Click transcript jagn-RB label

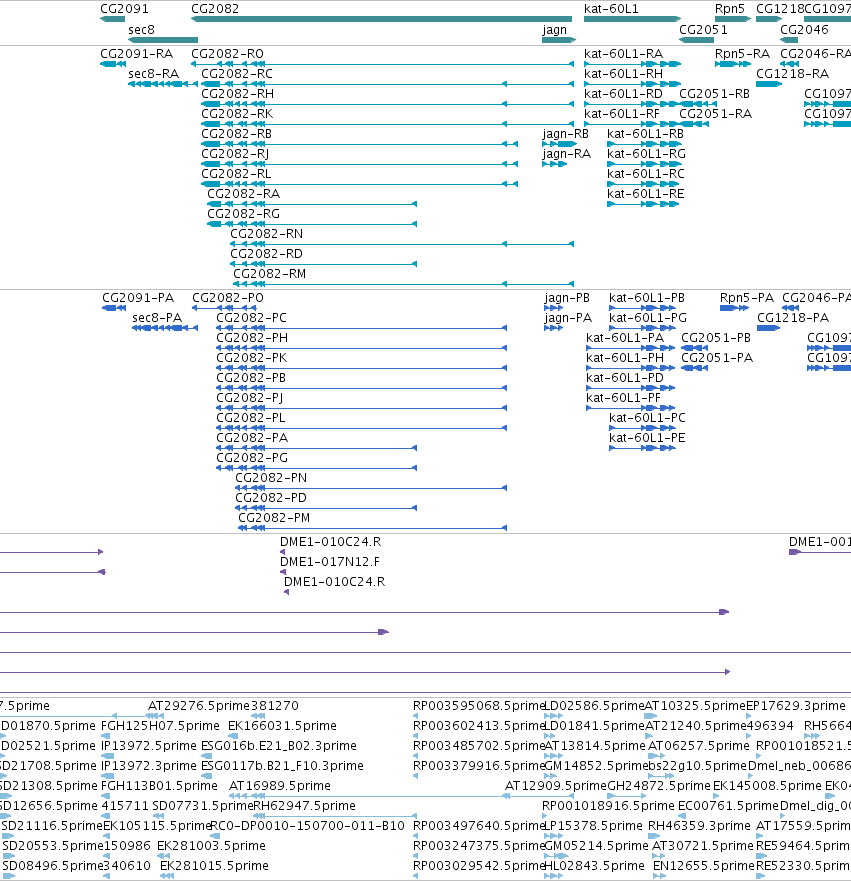coord(566,134)
